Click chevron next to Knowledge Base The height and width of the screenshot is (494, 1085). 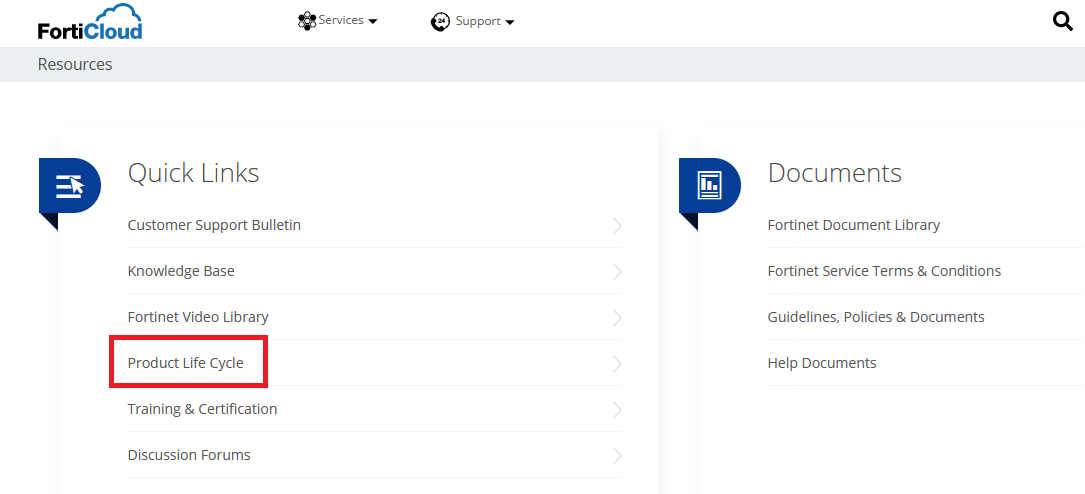tap(617, 272)
